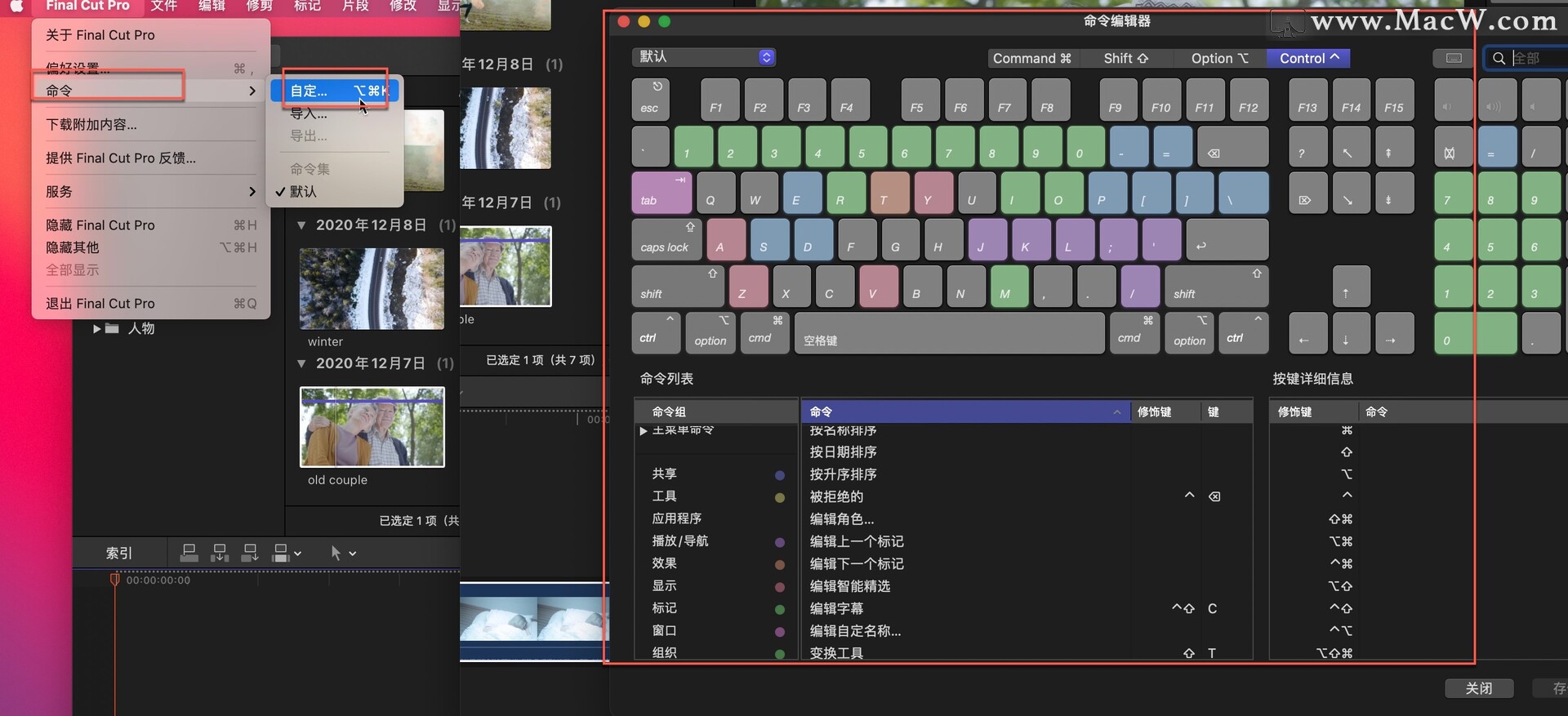The width and height of the screenshot is (1568, 716).
Task: Select connect-to-primary-storyline edit icon
Action: point(189,553)
